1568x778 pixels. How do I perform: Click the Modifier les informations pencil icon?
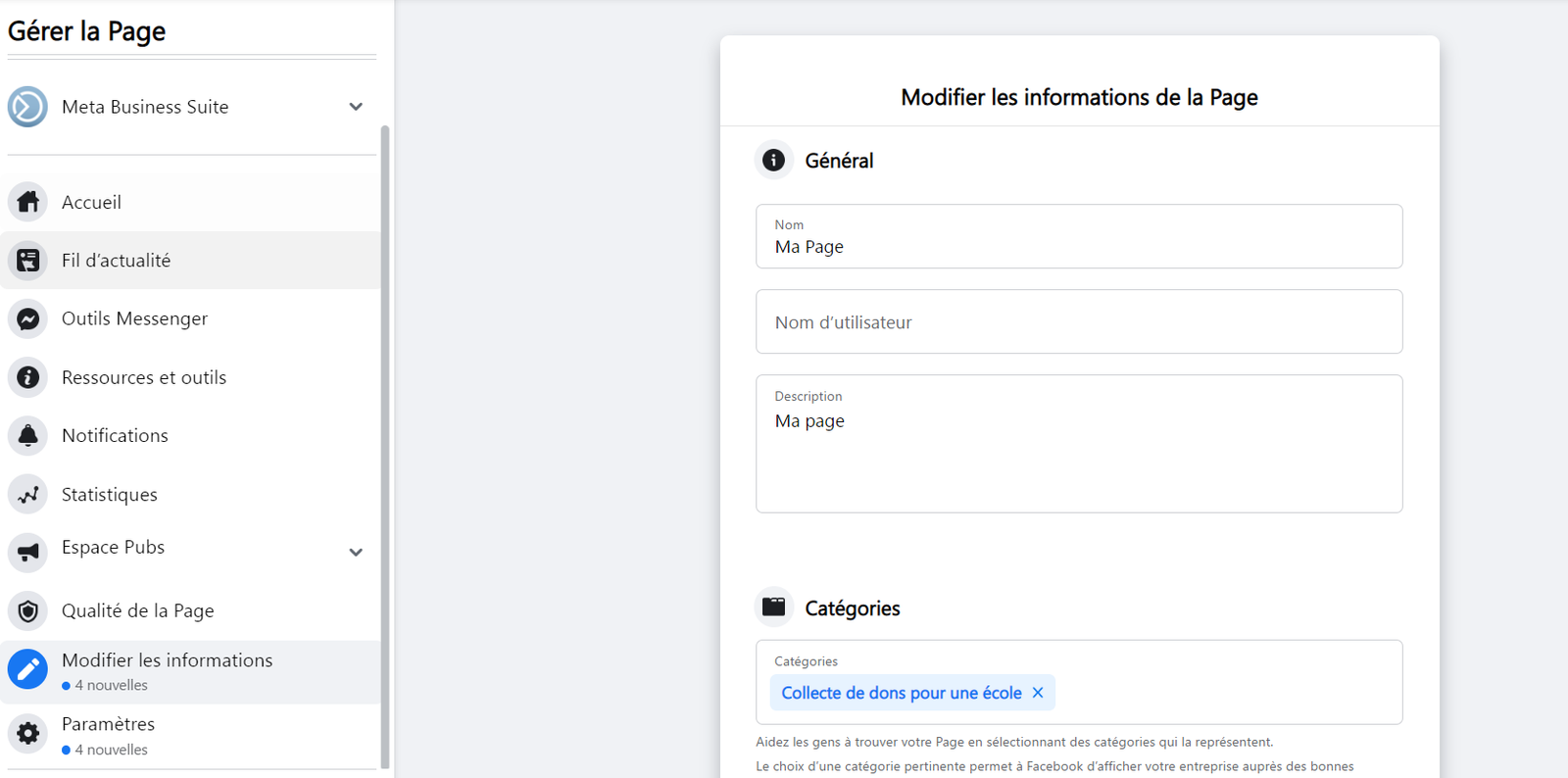tap(28, 670)
